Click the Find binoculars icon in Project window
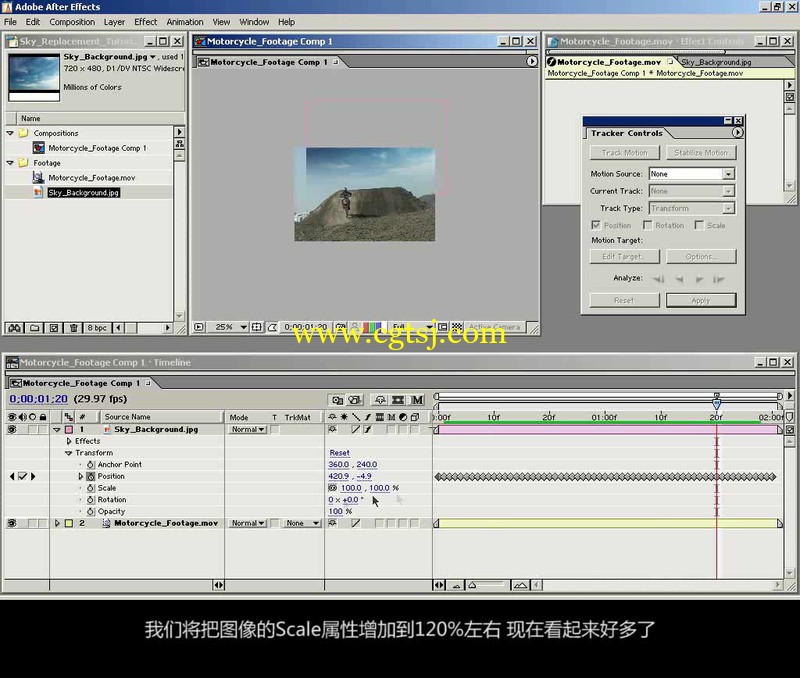 14,328
